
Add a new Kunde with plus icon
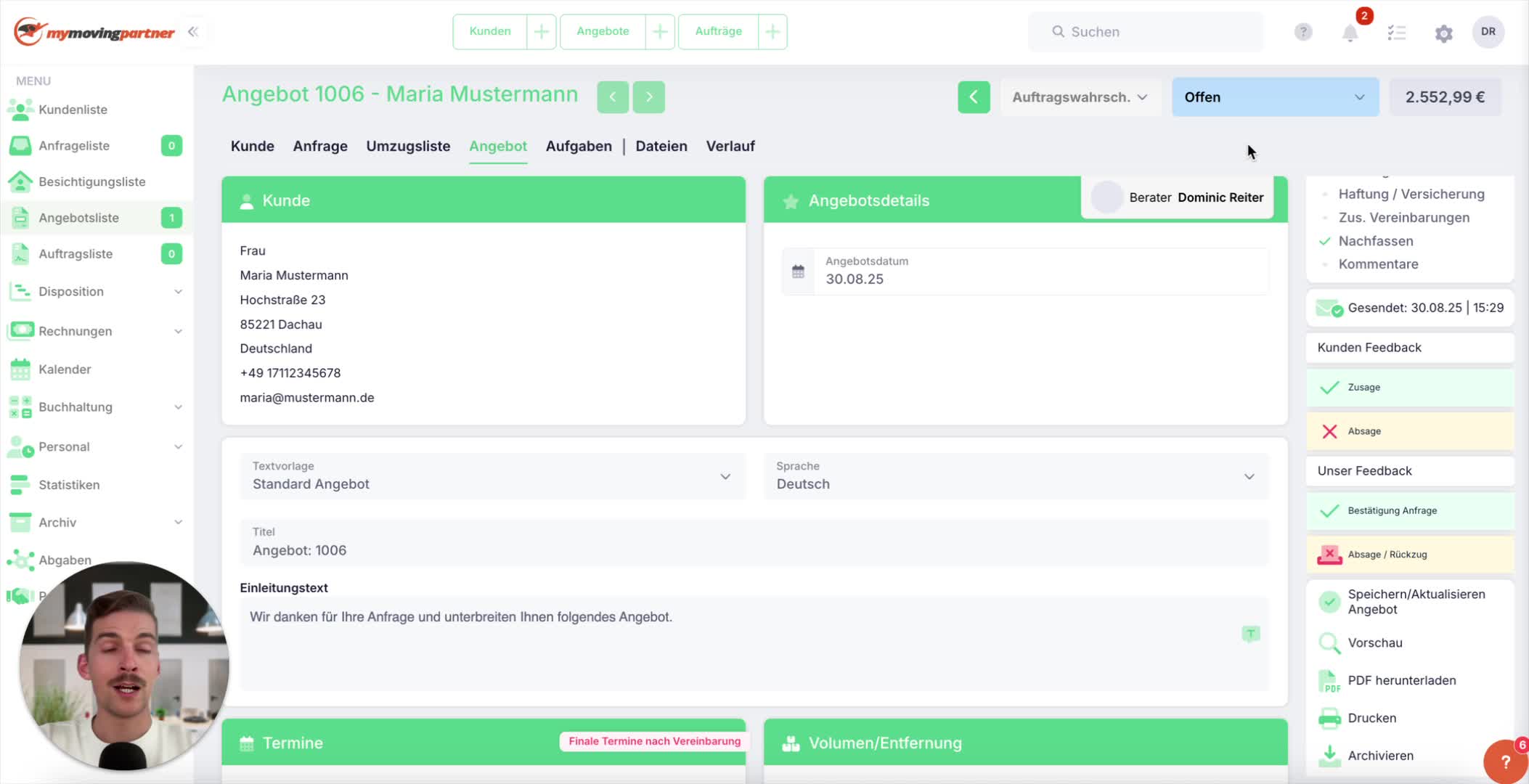tap(541, 32)
